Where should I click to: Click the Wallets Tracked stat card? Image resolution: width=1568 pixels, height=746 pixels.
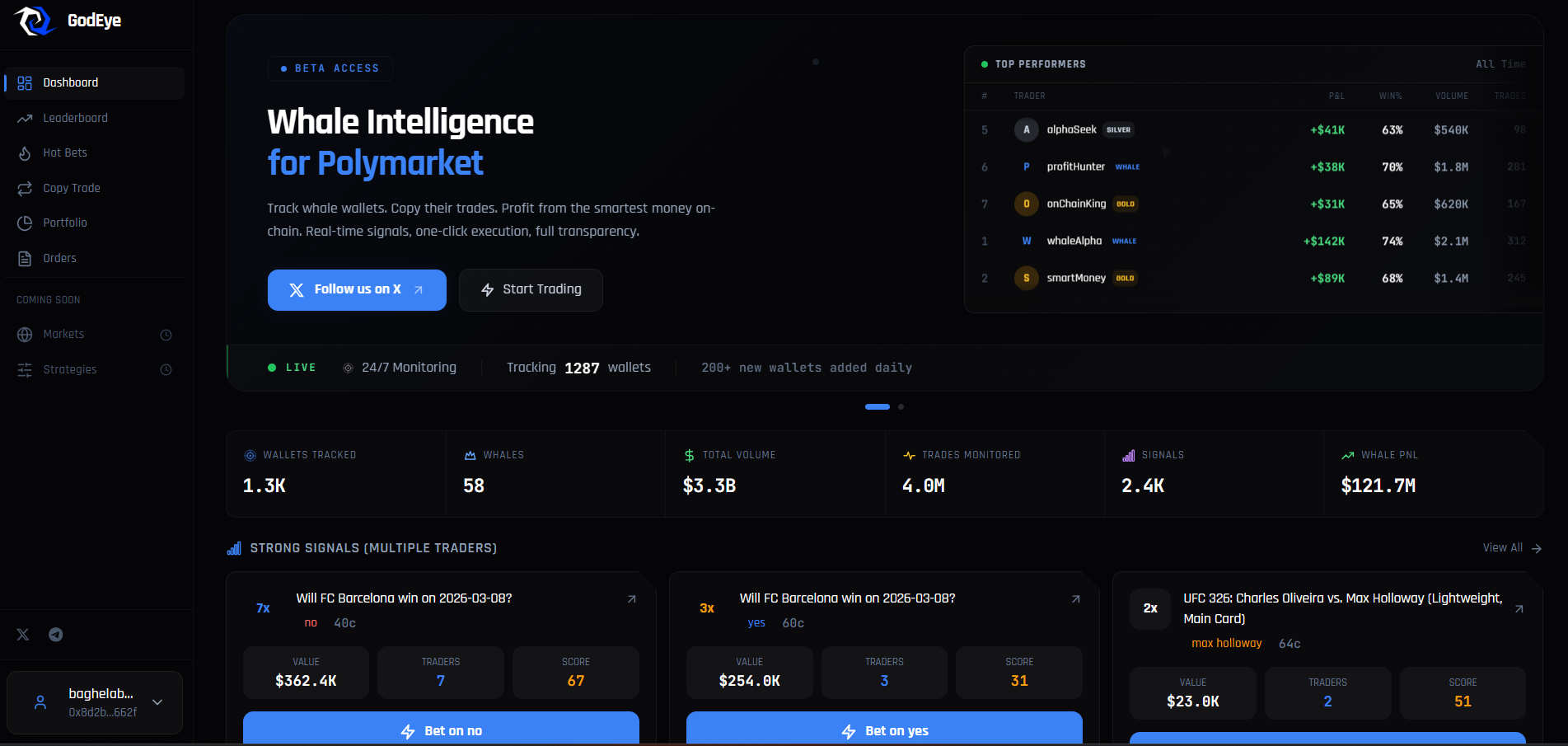coord(336,474)
